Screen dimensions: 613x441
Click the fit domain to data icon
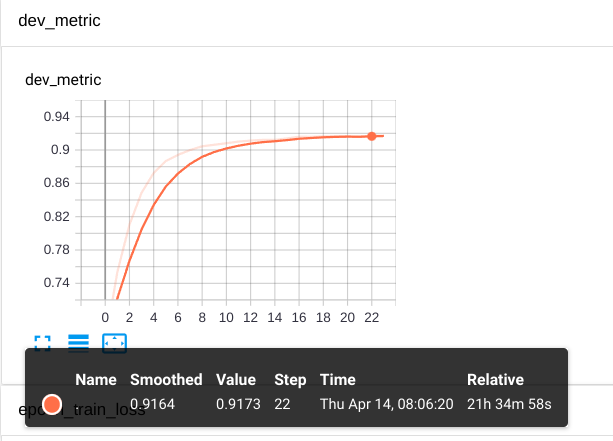115,343
